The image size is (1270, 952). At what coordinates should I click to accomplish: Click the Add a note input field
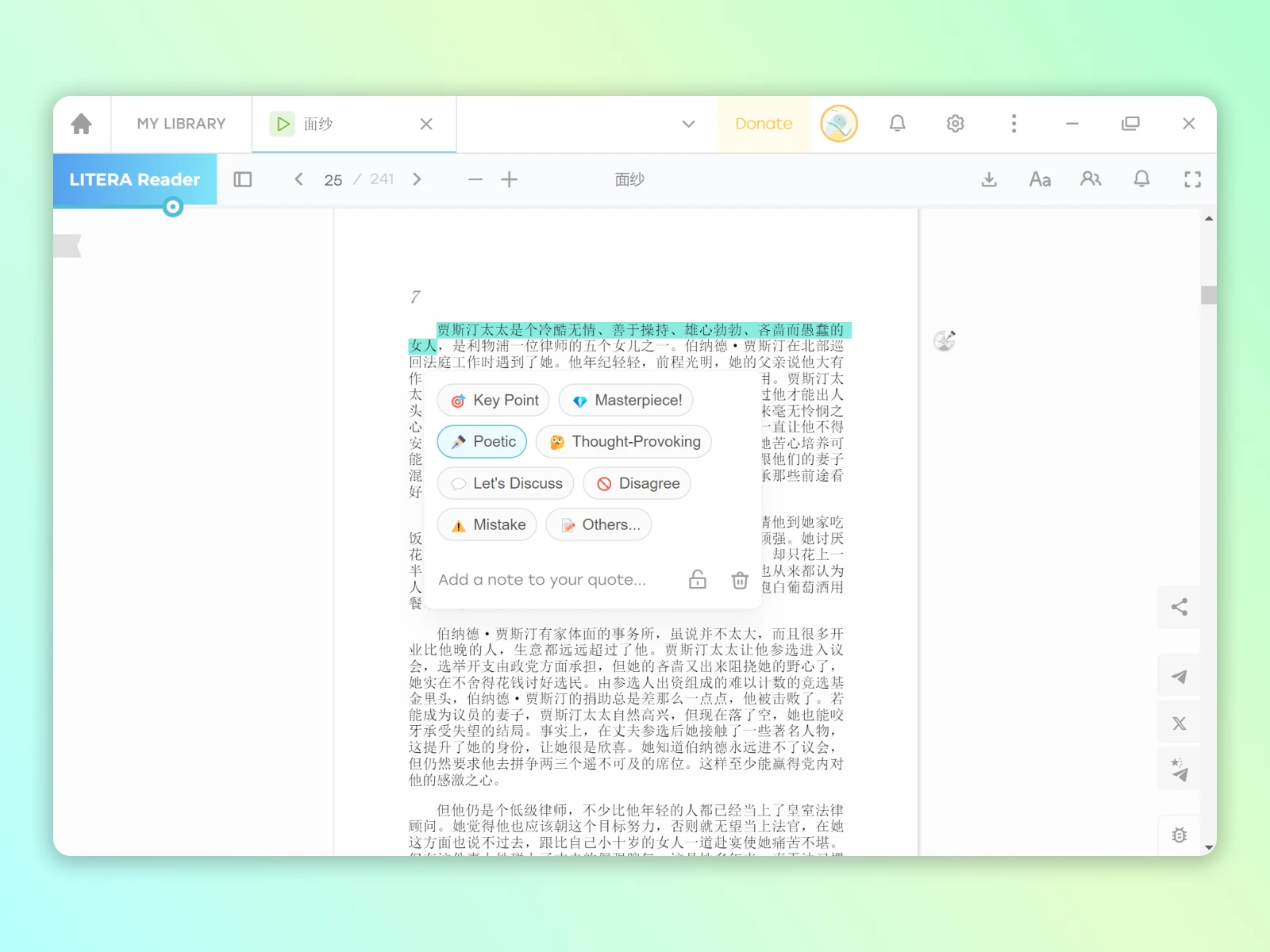point(542,580)
